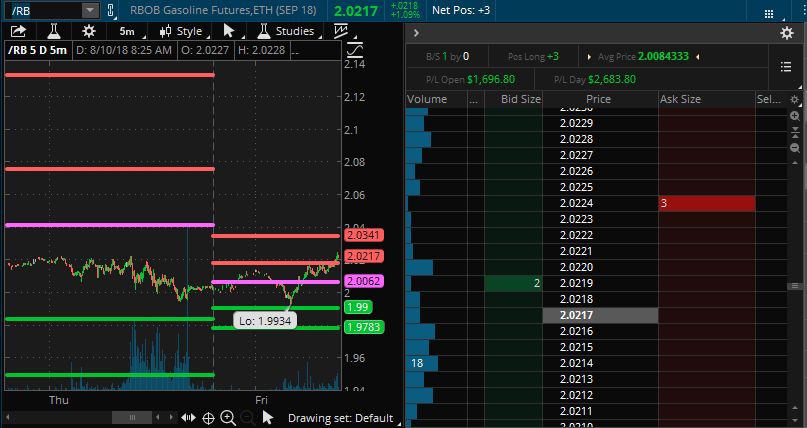Open the /RB symbol dropdown arrow
This screenshot has width=807, height=428.
(x=89, y=10)
